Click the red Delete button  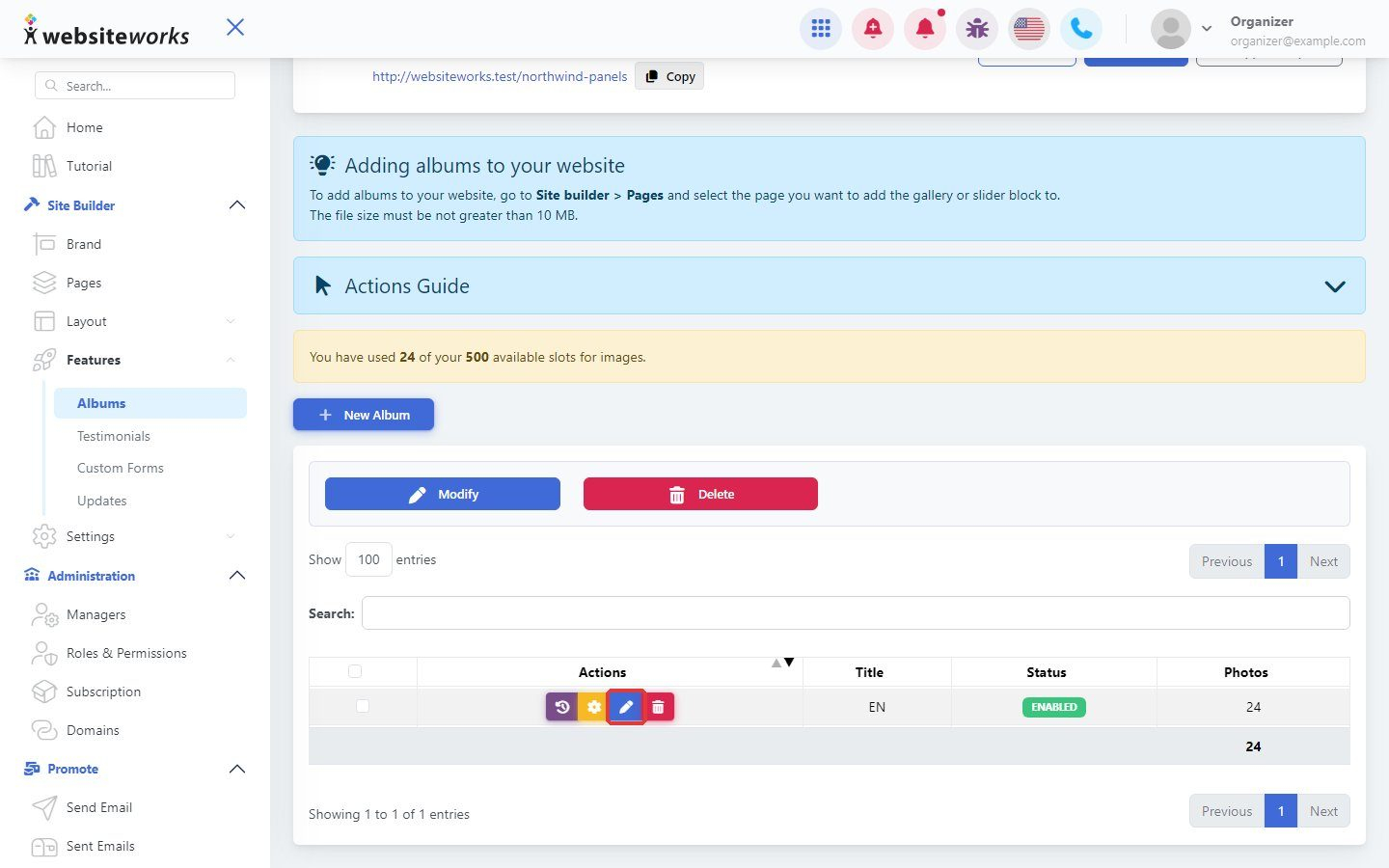point(700,494)
